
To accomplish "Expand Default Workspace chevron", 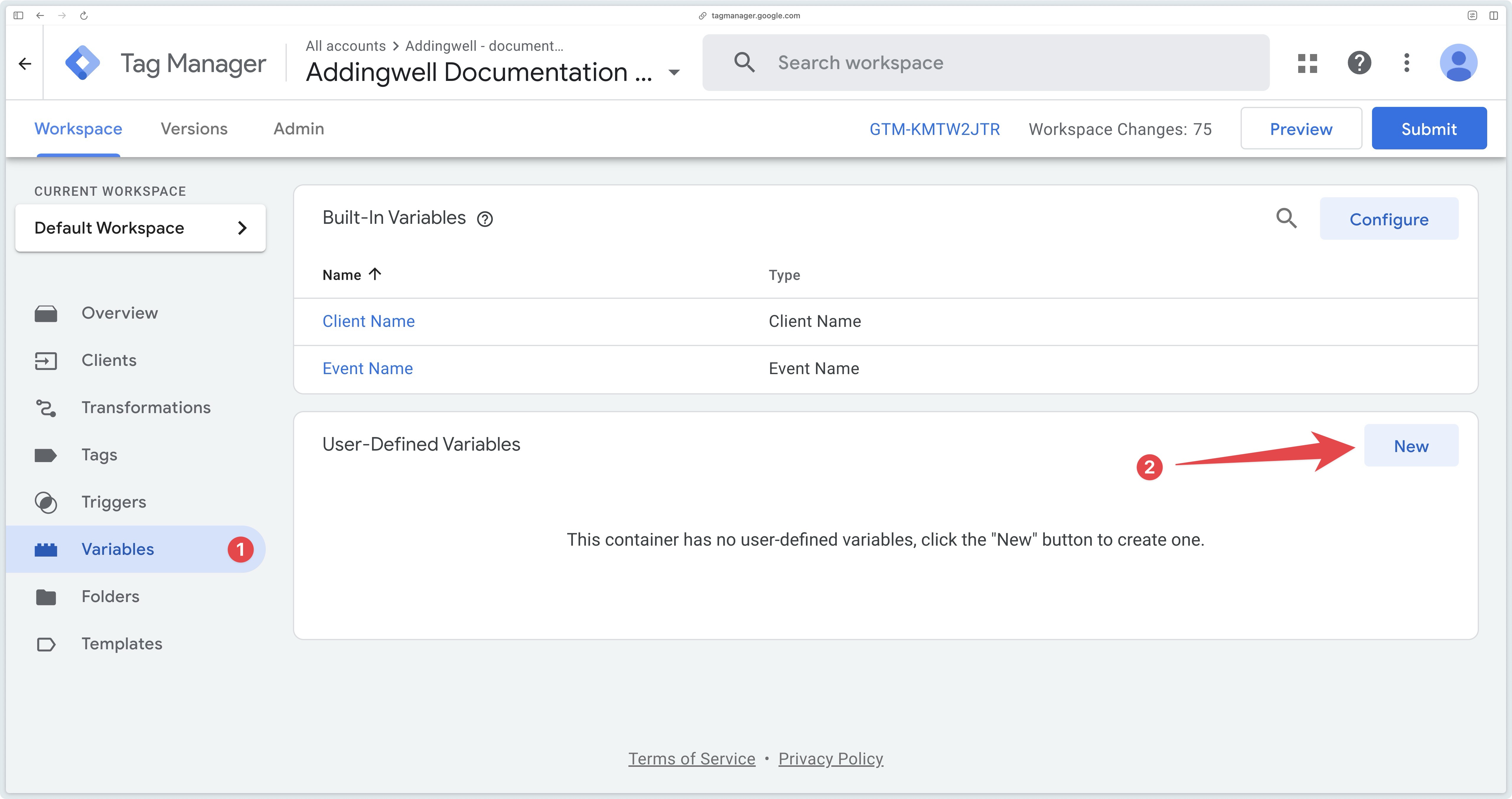I will (242, 228).
